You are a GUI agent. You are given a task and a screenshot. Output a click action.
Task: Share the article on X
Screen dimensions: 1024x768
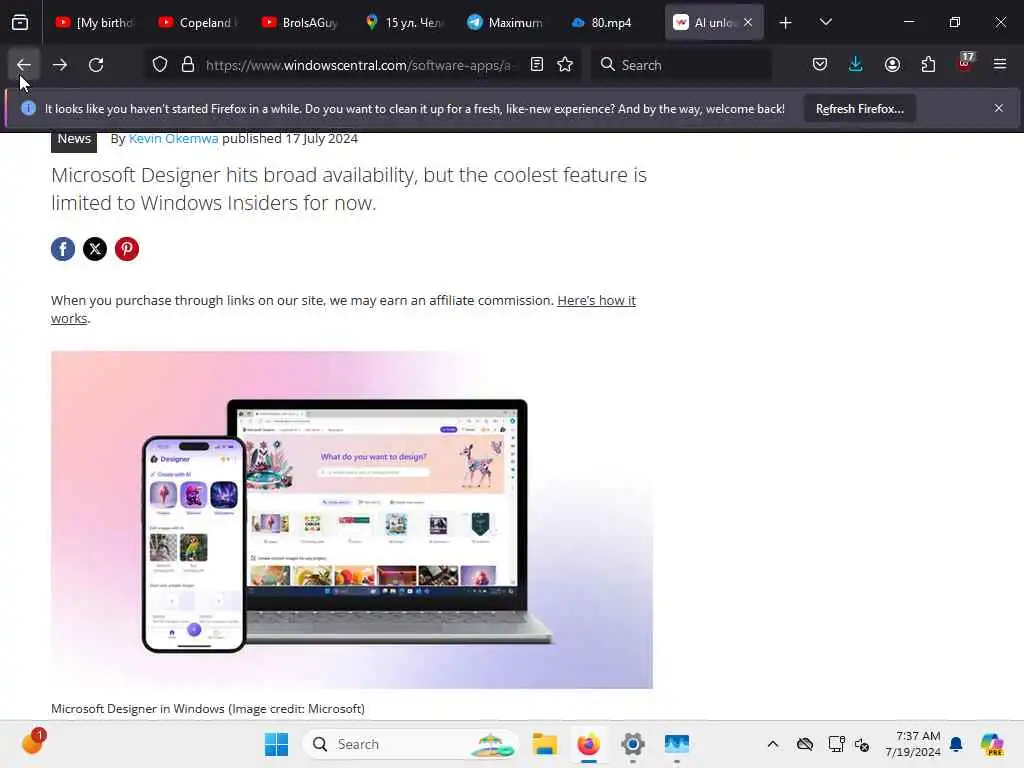click(95, 249)
